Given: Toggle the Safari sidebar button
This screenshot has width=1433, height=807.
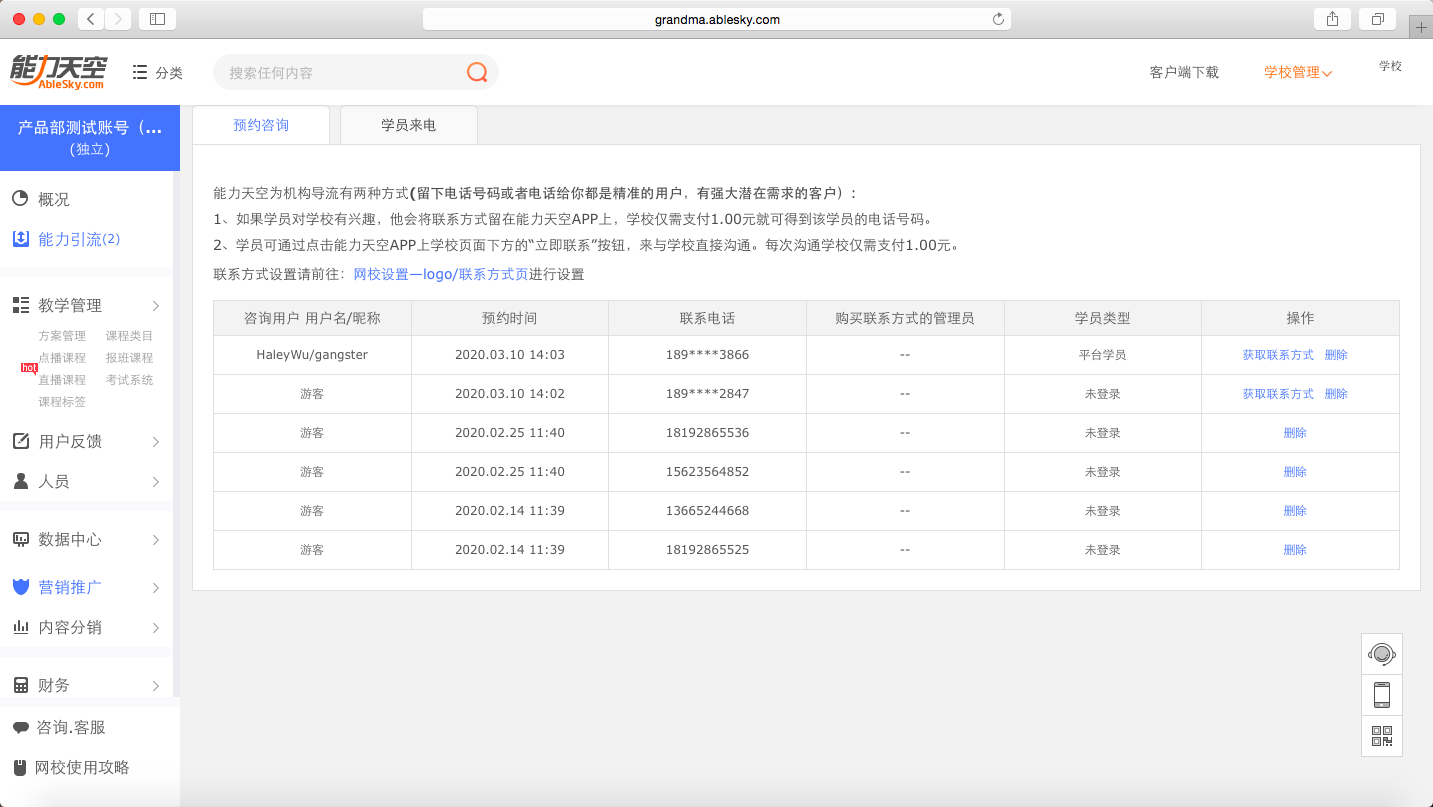Looking at the screenshot, I should point(157,19).
